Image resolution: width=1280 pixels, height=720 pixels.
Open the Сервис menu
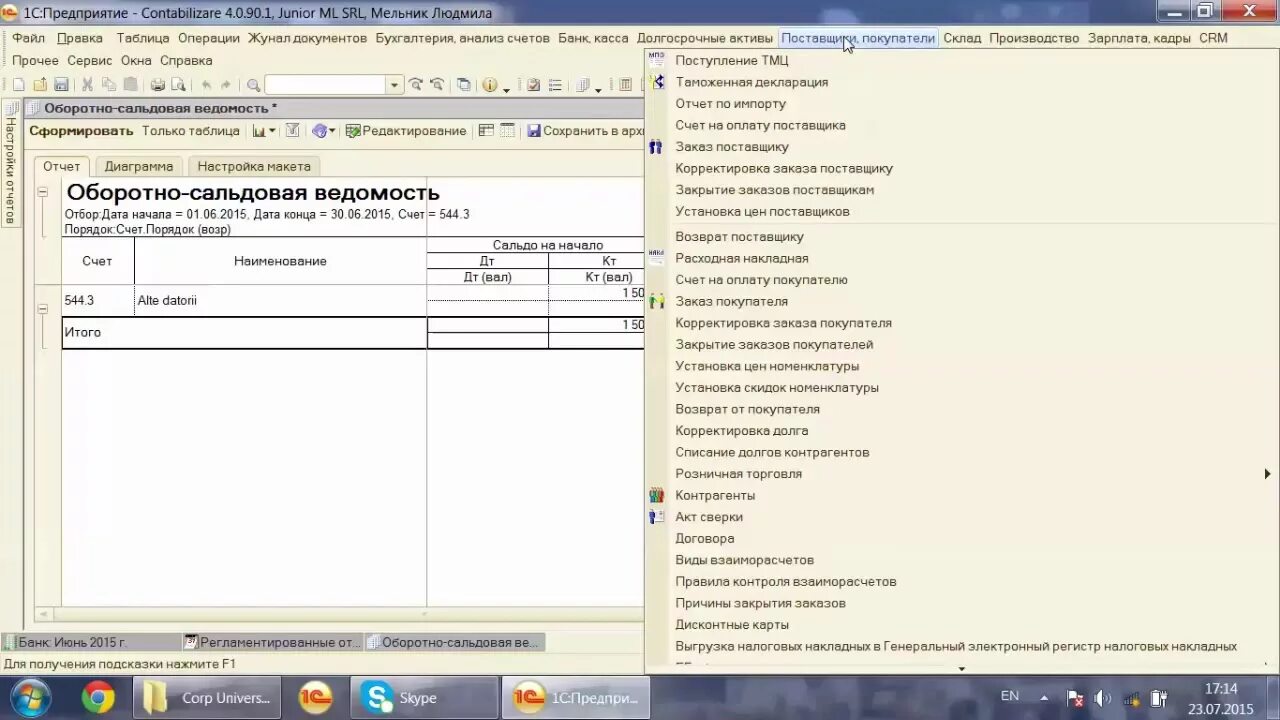pos(90,60)
